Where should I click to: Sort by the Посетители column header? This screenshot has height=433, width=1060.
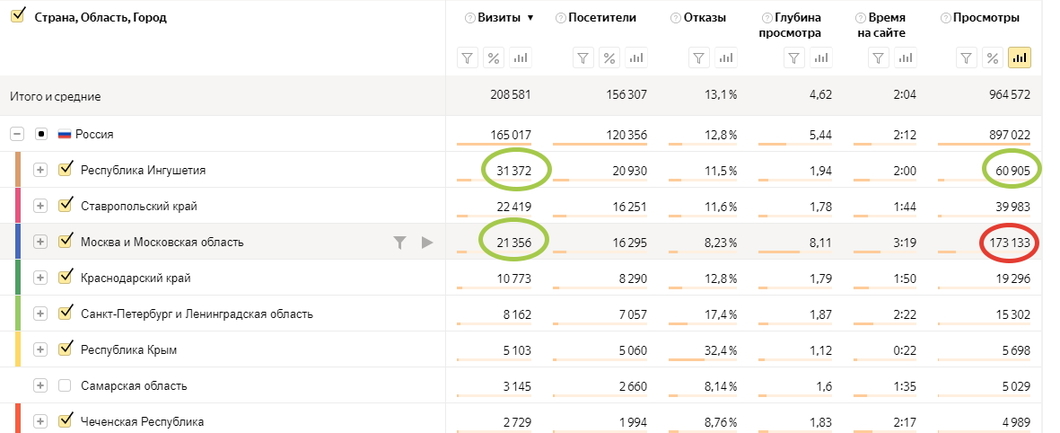click(602, 18)
